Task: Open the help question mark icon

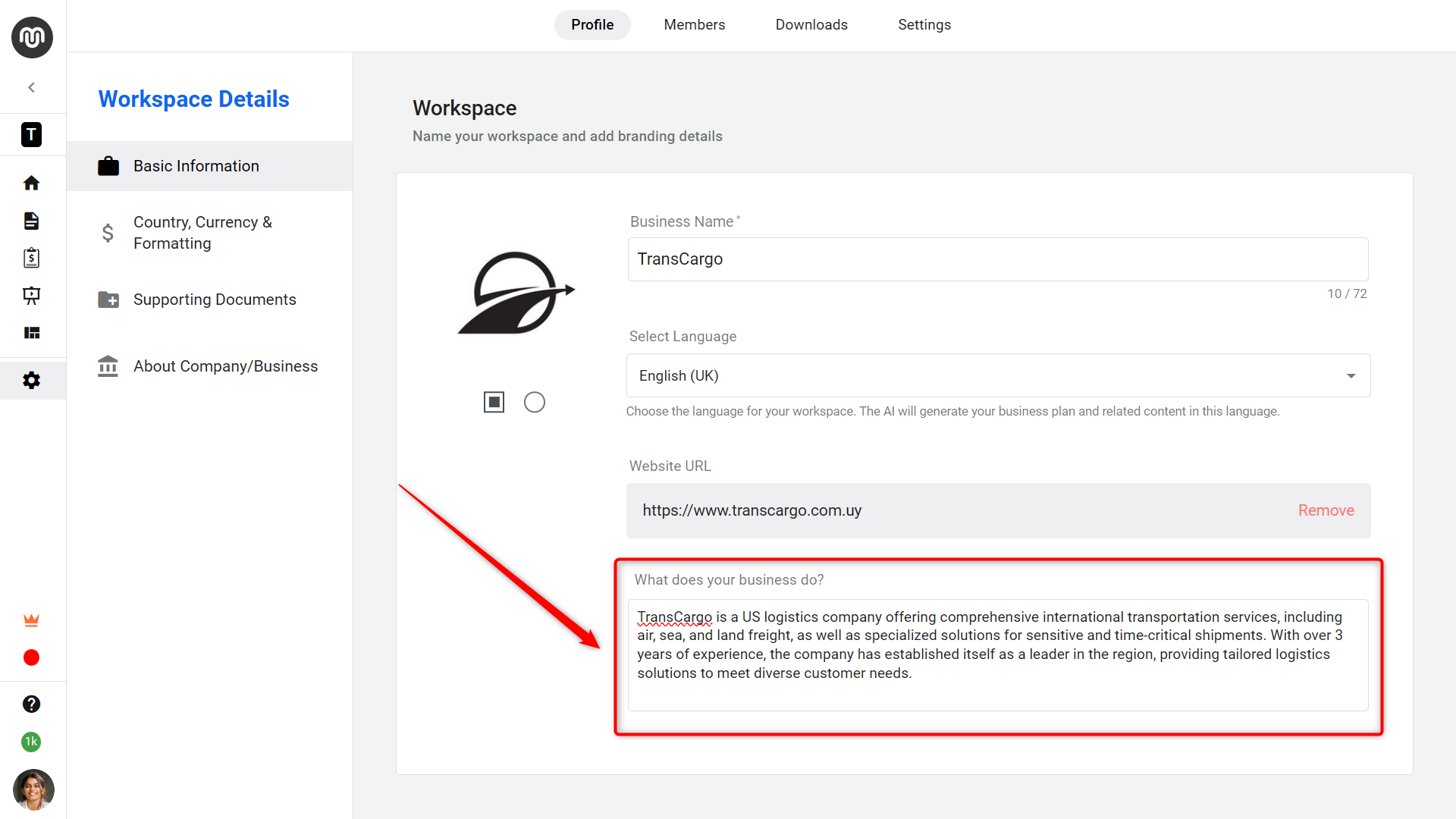Action: pyautogui.click(x=31, y=704)
